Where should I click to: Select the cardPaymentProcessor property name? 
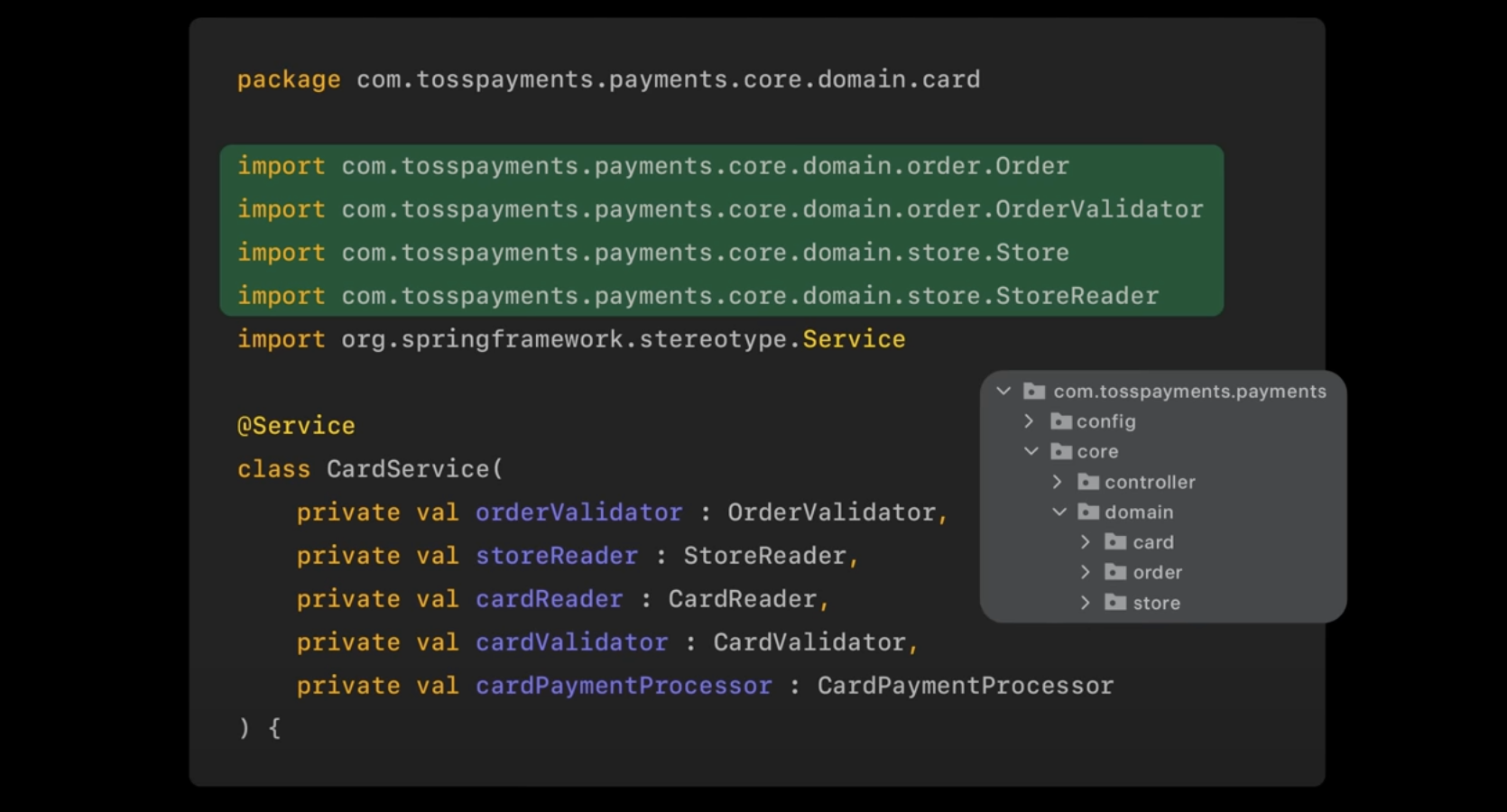click(x=624, y=686)
